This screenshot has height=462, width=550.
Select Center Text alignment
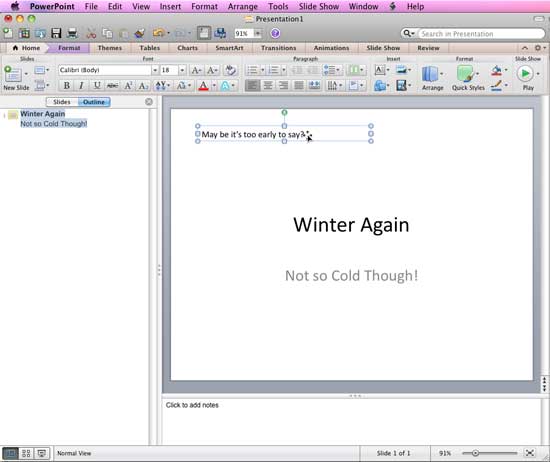(268, 85)
